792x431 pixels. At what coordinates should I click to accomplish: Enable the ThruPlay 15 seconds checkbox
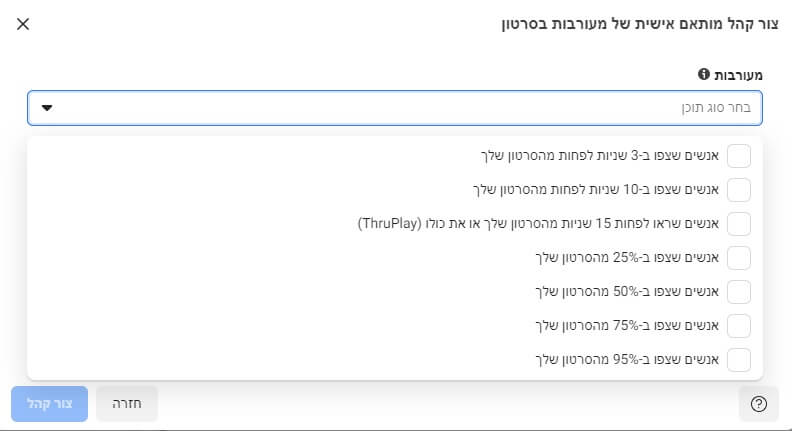pyautogui.click(x=738, y=224)
